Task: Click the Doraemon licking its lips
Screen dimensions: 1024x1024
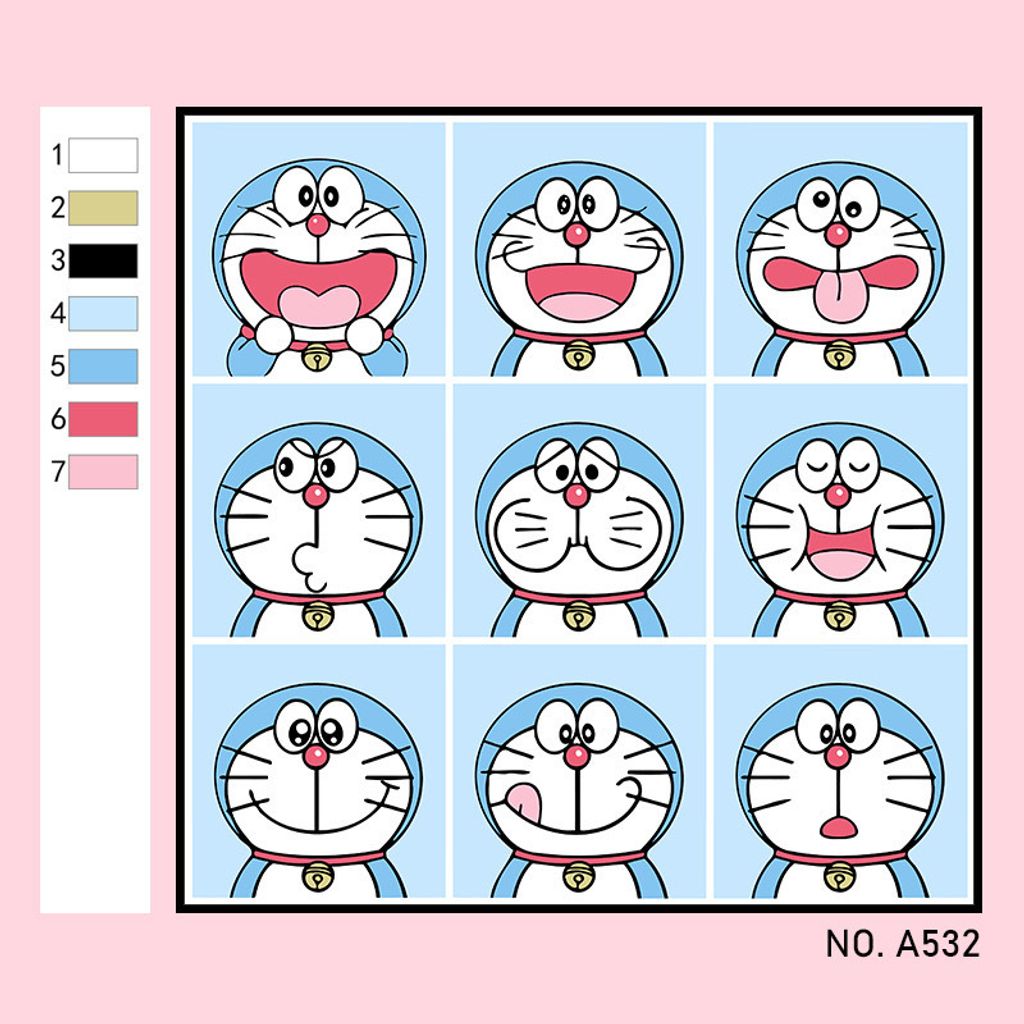Action: pos(579,771)
